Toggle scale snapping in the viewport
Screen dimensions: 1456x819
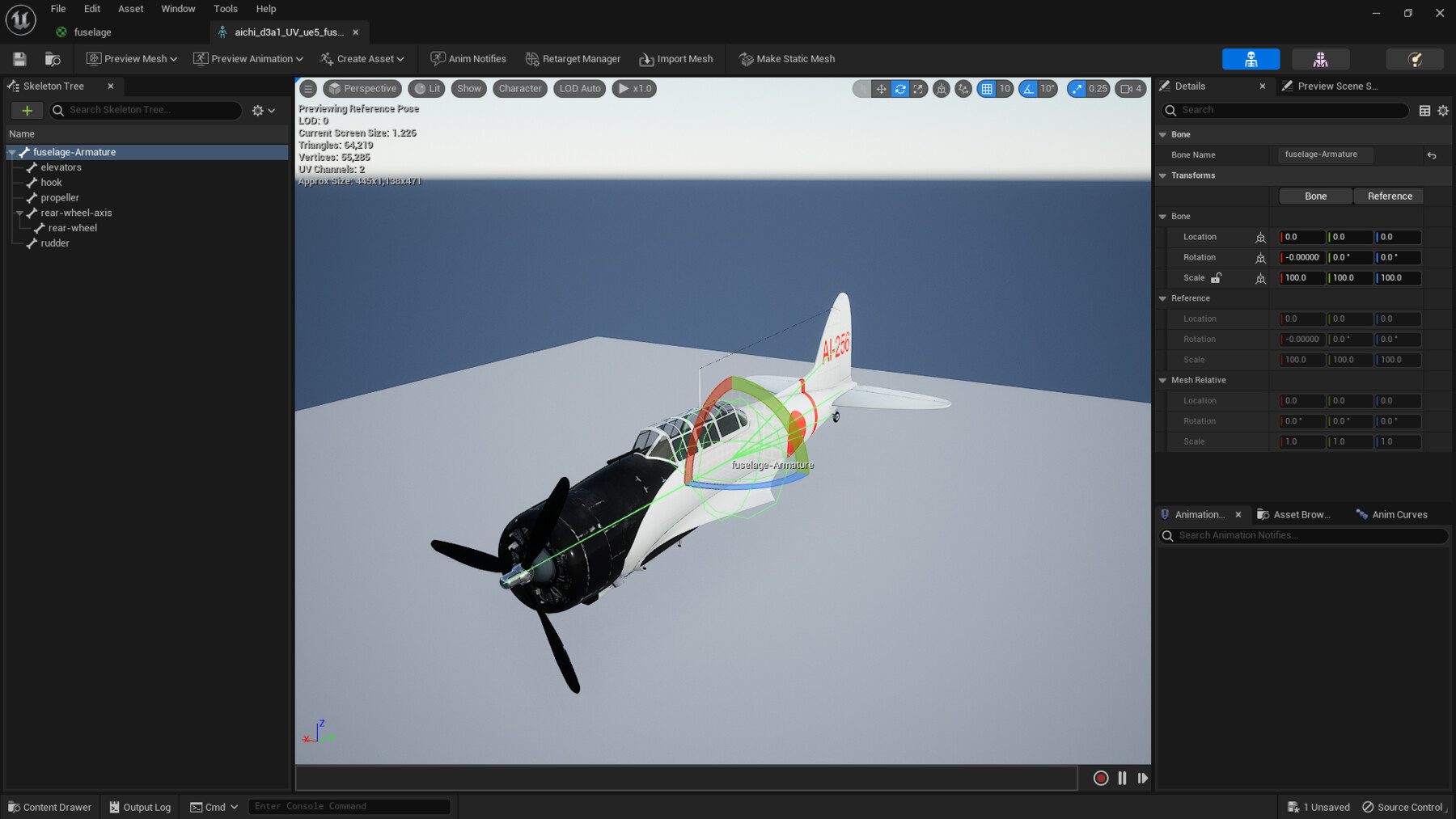(x=1077, y=89)
